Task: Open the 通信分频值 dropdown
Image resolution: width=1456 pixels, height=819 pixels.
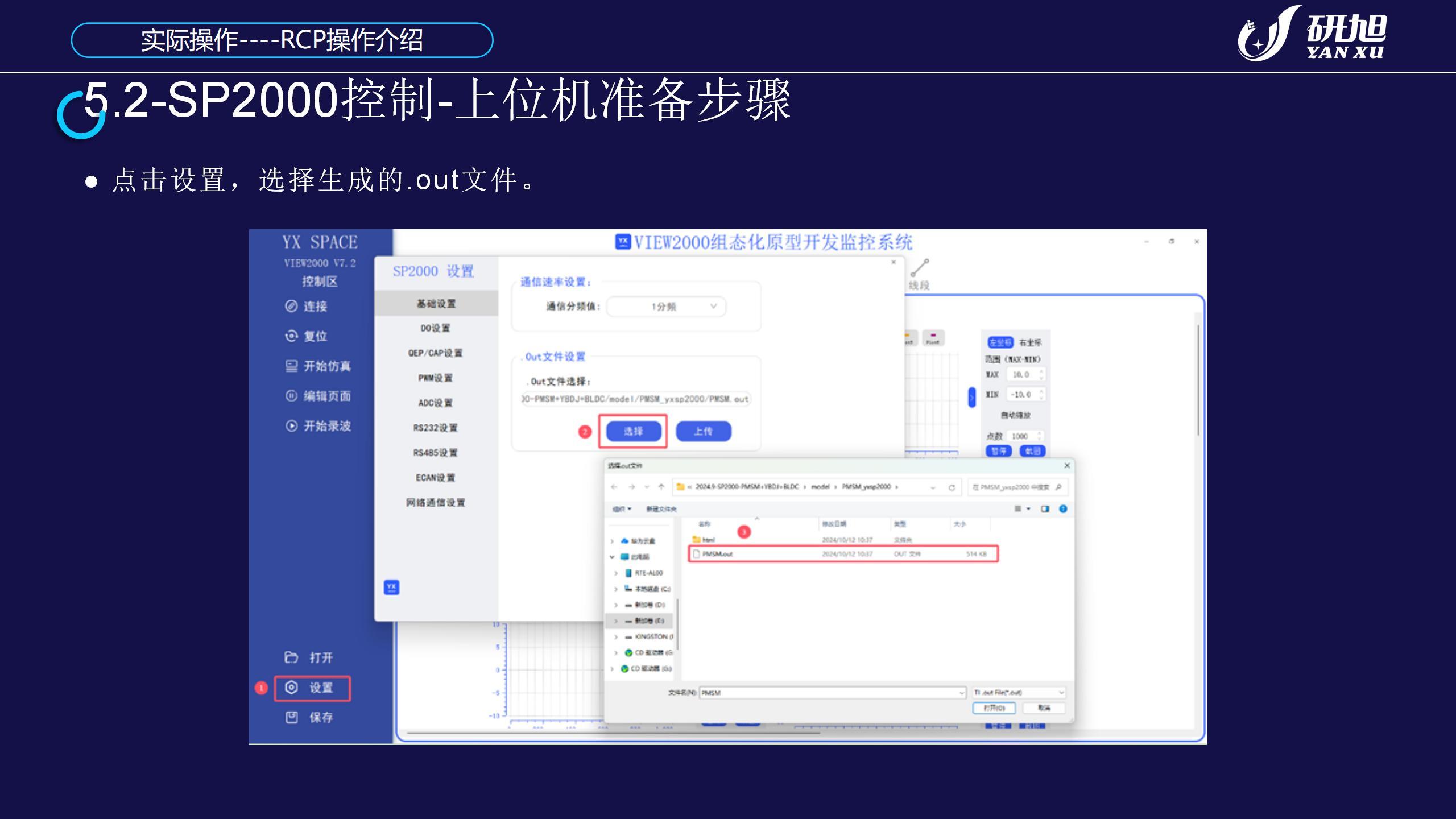Action: pos(667,307)
